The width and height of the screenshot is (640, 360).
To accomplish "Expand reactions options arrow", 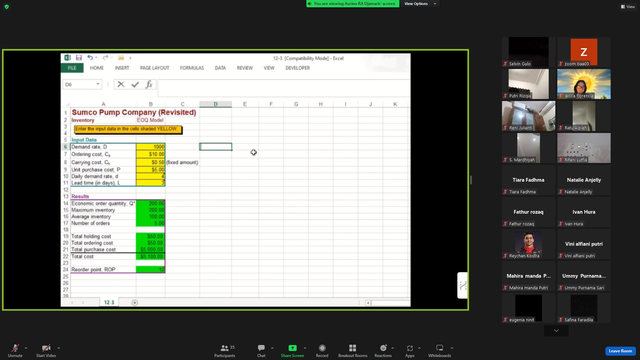I will point(392,348).
